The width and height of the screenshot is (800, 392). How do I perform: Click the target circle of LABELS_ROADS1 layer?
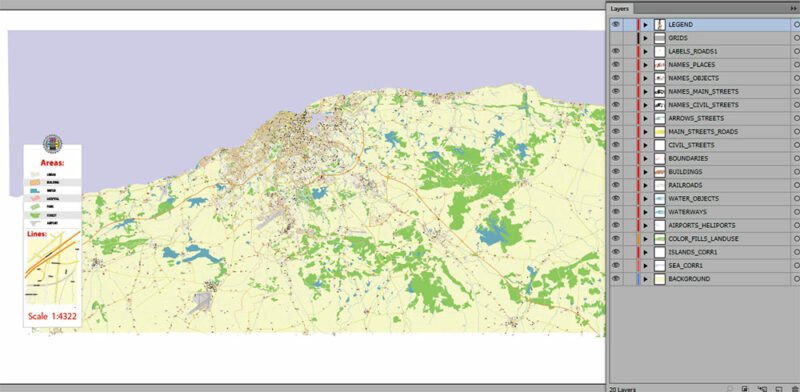point(797,52)
